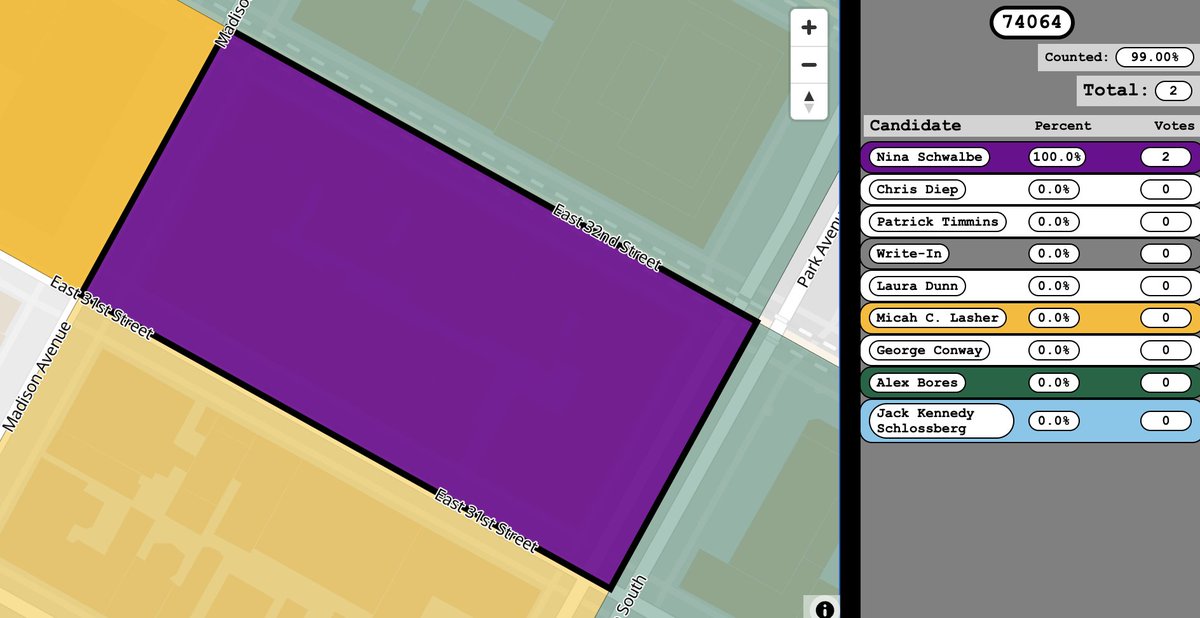Click the Total votes value 2
This screenshot has width=1200, height=618.
tap(1173, 90)
